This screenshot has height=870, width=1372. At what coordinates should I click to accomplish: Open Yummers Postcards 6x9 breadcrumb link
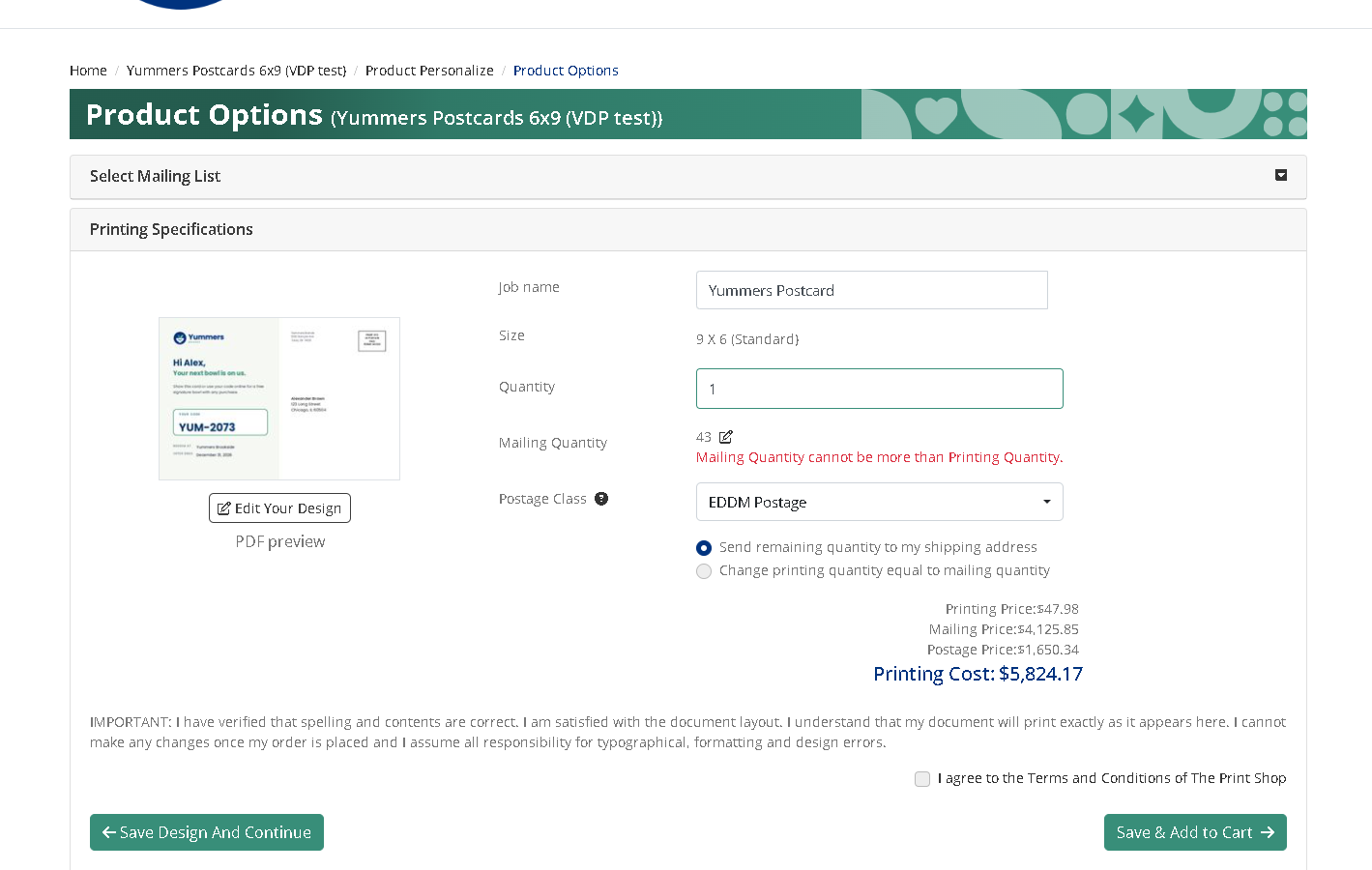point(236,71)
